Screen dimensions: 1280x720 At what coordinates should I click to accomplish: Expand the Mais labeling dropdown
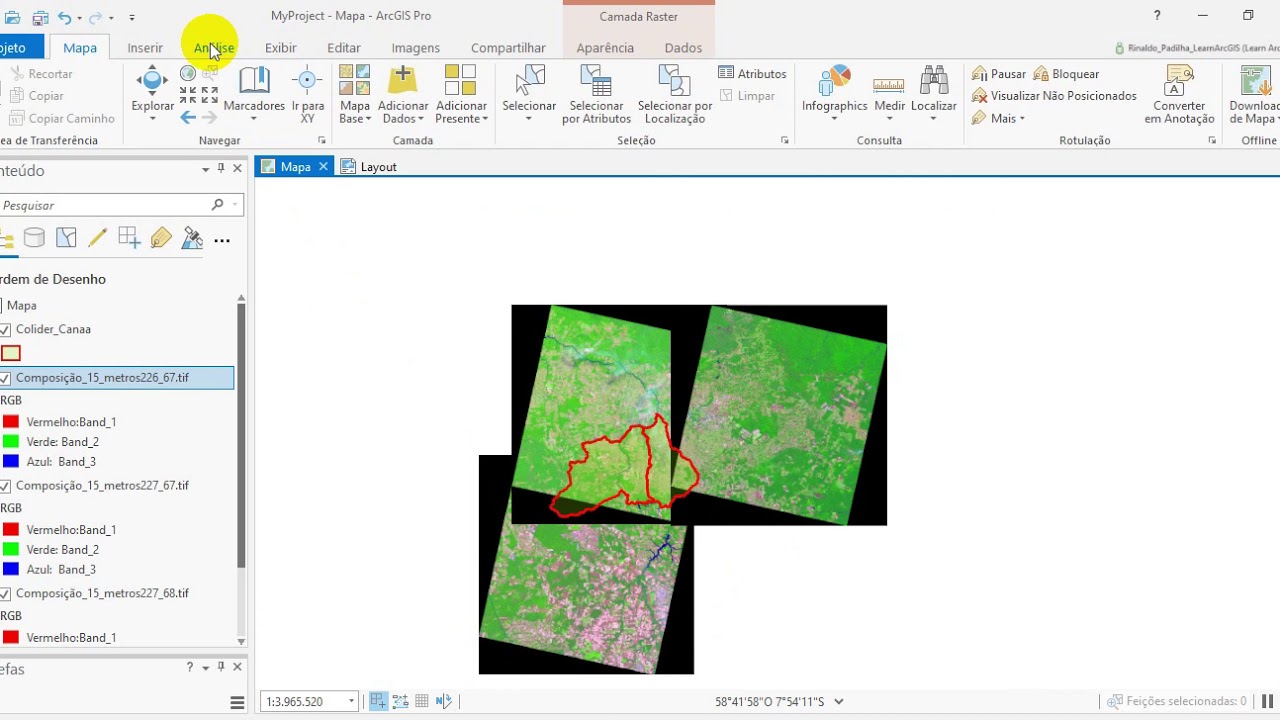(1022, 118)
